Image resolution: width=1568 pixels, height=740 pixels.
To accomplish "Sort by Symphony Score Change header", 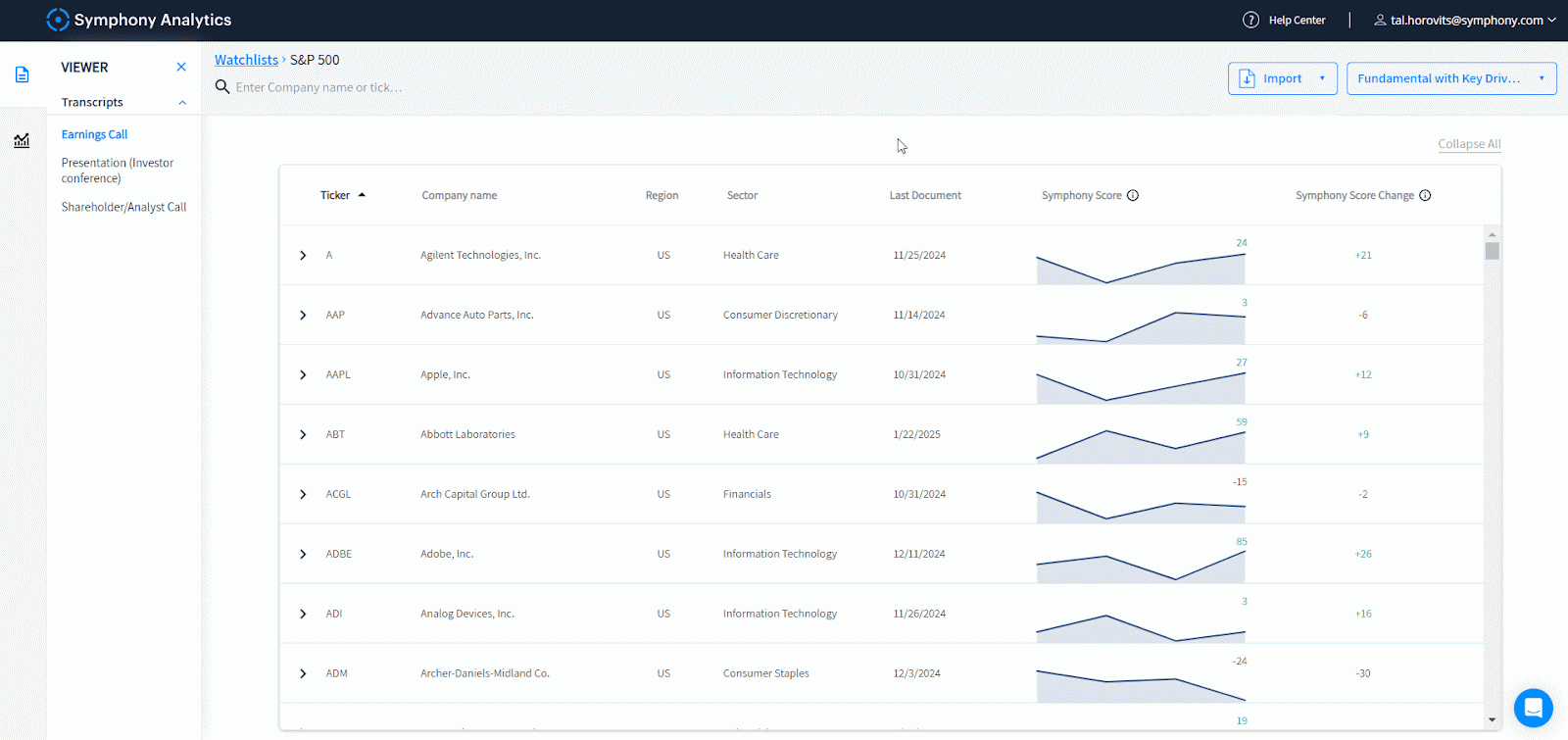I will [1354, 195].
